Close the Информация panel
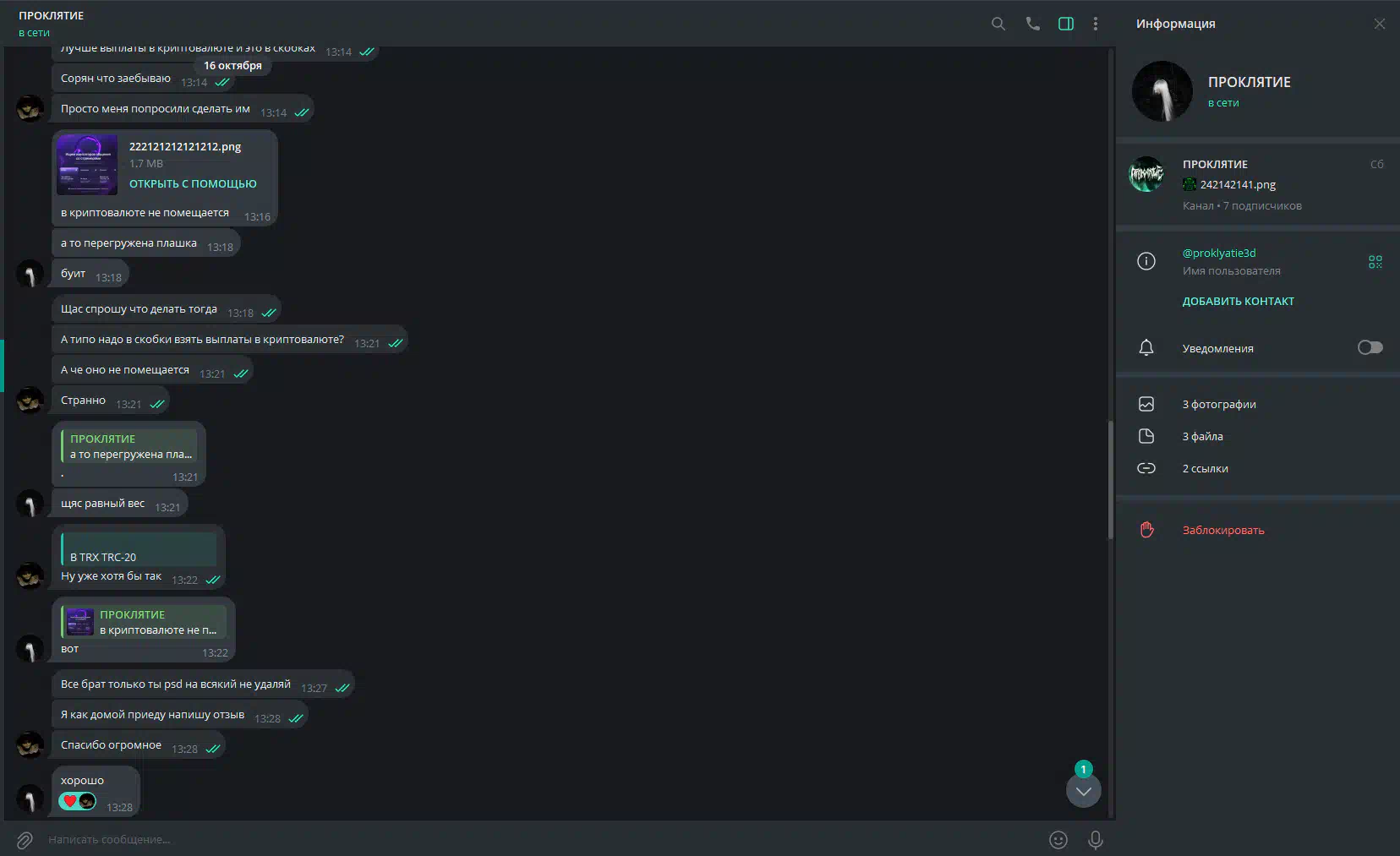This screenshot has width=1400, height=856. pyautogui.click(x=1379, y=24)
